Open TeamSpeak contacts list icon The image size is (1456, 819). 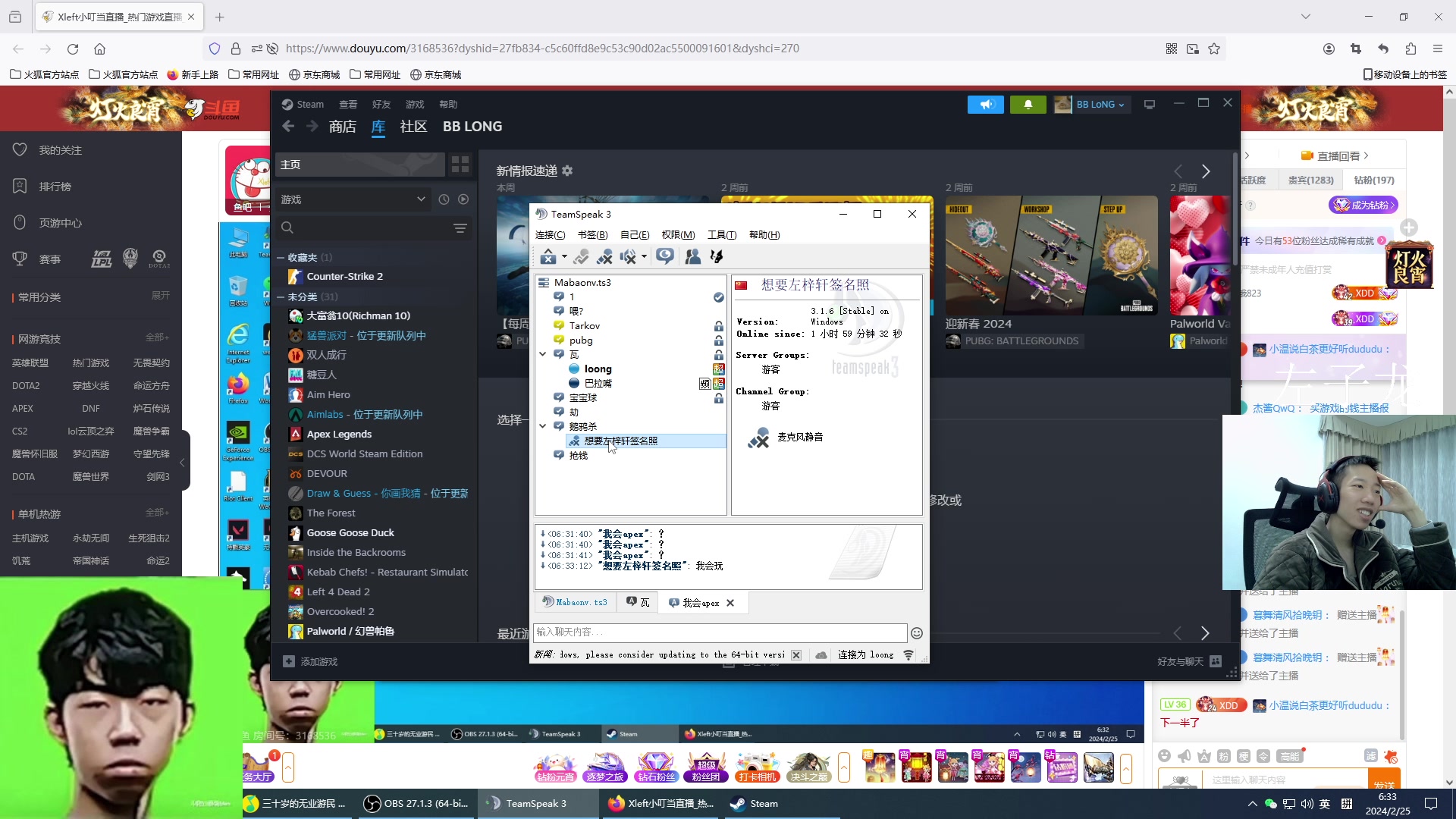click(692, 257)
